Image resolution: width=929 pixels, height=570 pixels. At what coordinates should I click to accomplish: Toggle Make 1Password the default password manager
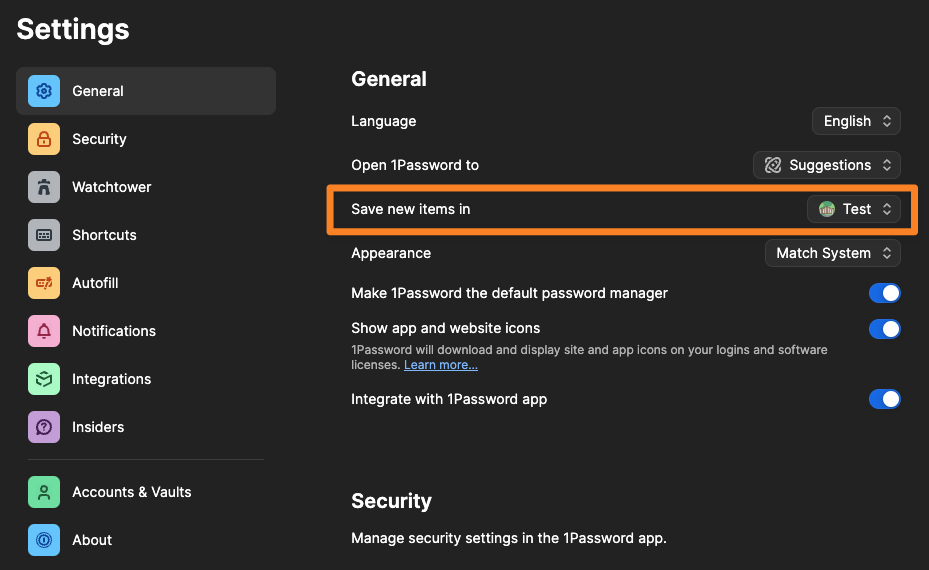point(884,293)
